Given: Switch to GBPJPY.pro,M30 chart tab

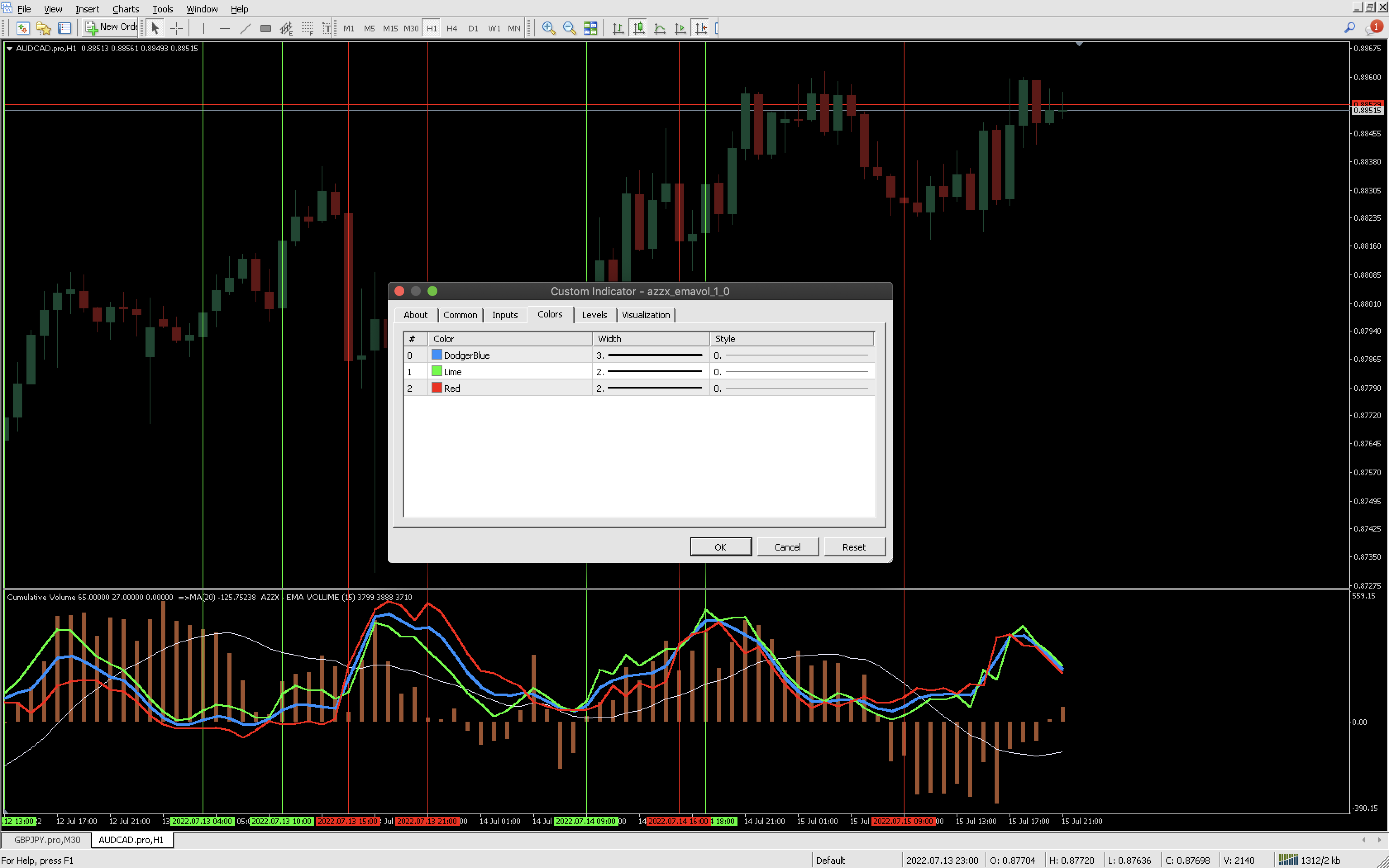Looking at the screenshot, I should click(47, 840).
